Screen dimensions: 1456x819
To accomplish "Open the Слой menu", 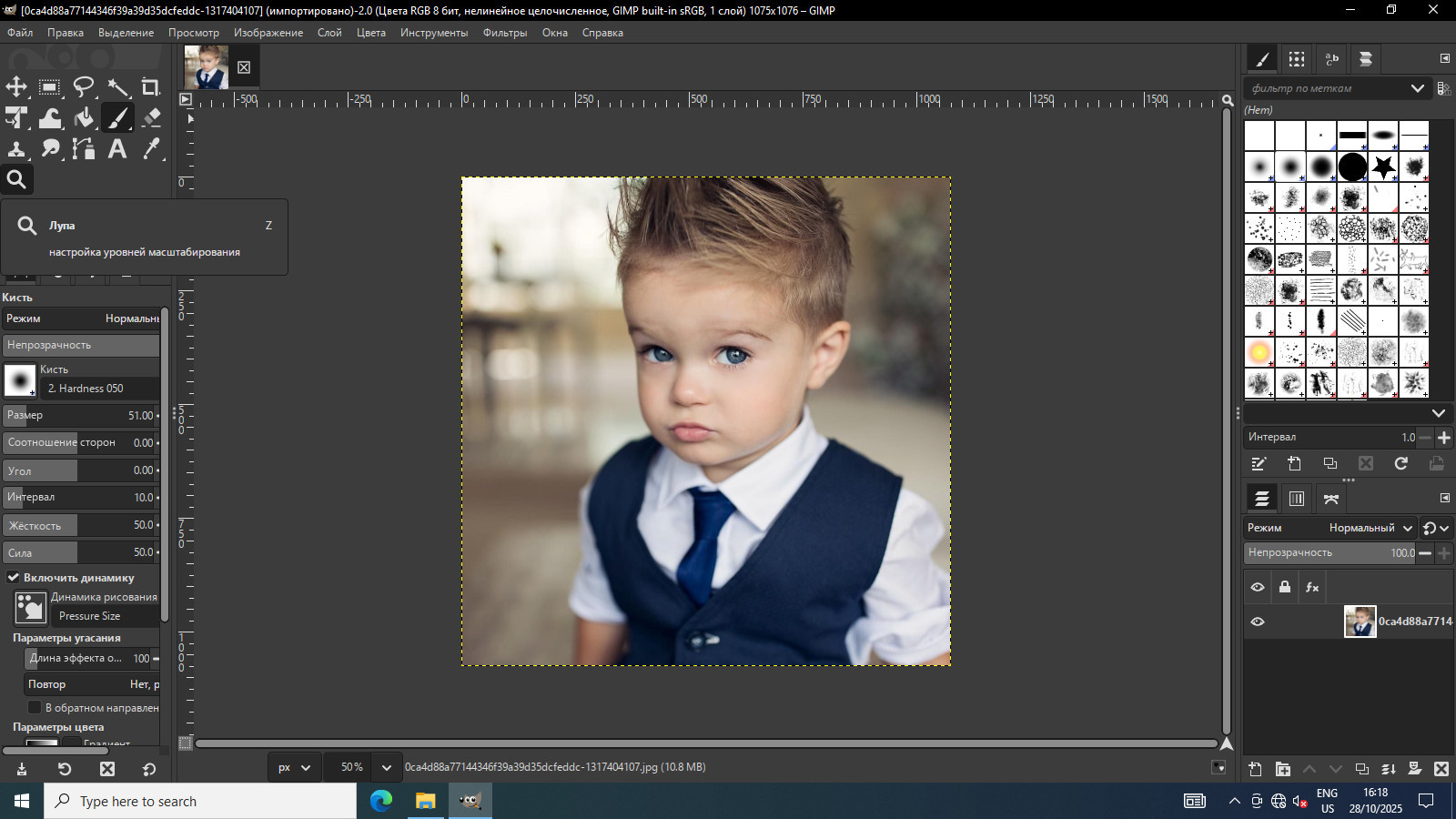I will (329, 33).
